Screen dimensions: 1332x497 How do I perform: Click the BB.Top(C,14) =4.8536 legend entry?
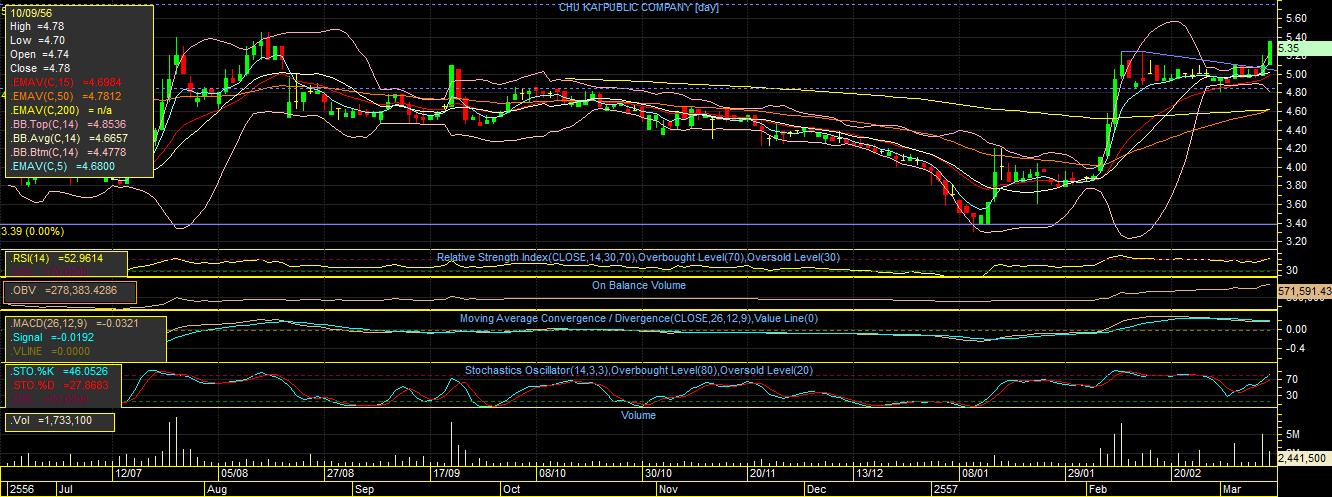(68, 124)
